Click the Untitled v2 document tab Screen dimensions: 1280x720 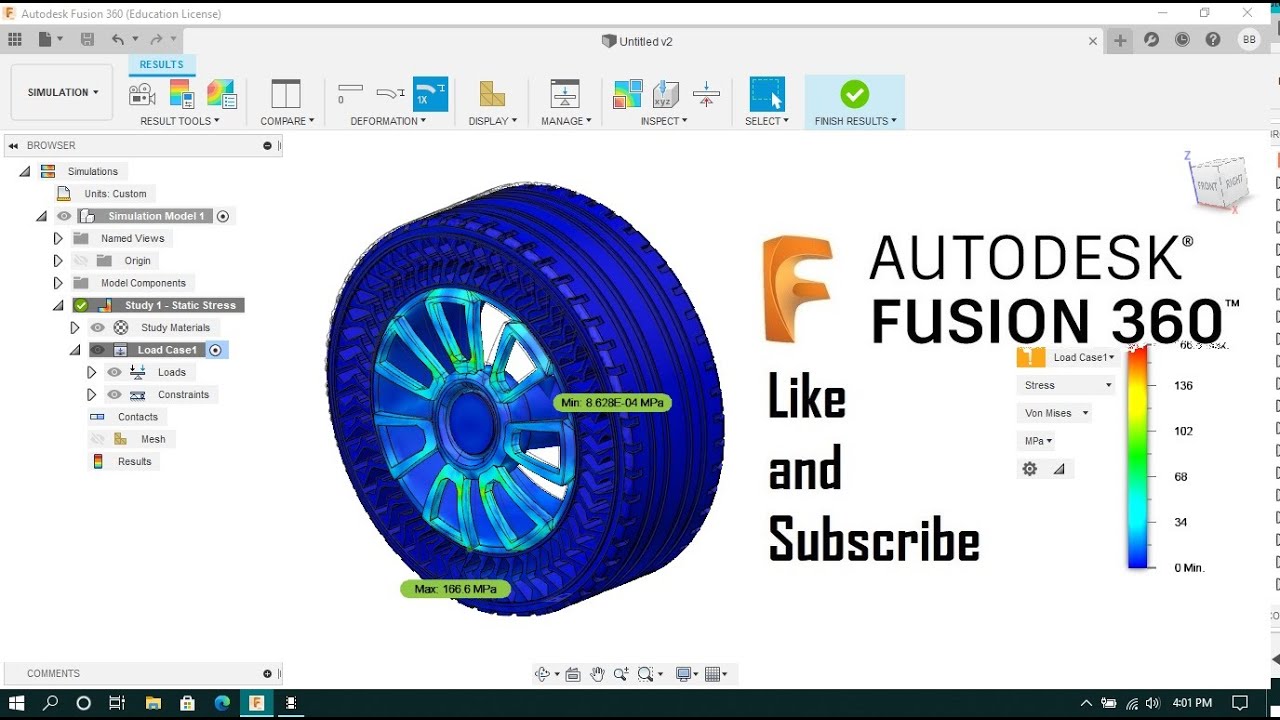pos(636,41)
